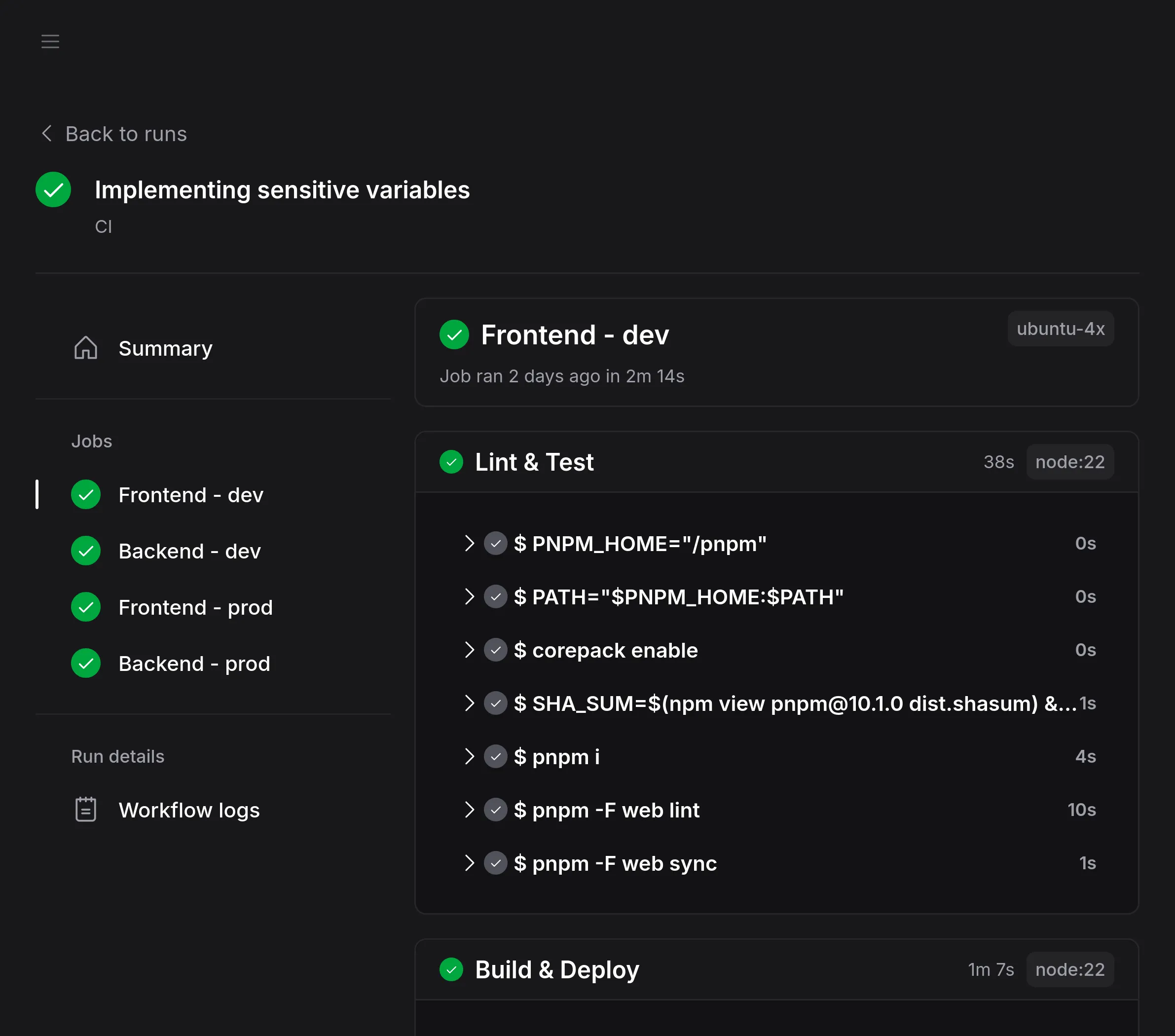Select Summary in the sidebar
This screenshot has width=1175, height=1036.
(x=166, y=347)
